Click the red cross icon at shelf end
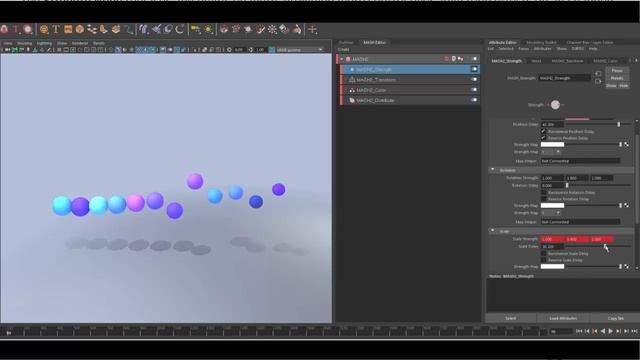 (313, 29)
